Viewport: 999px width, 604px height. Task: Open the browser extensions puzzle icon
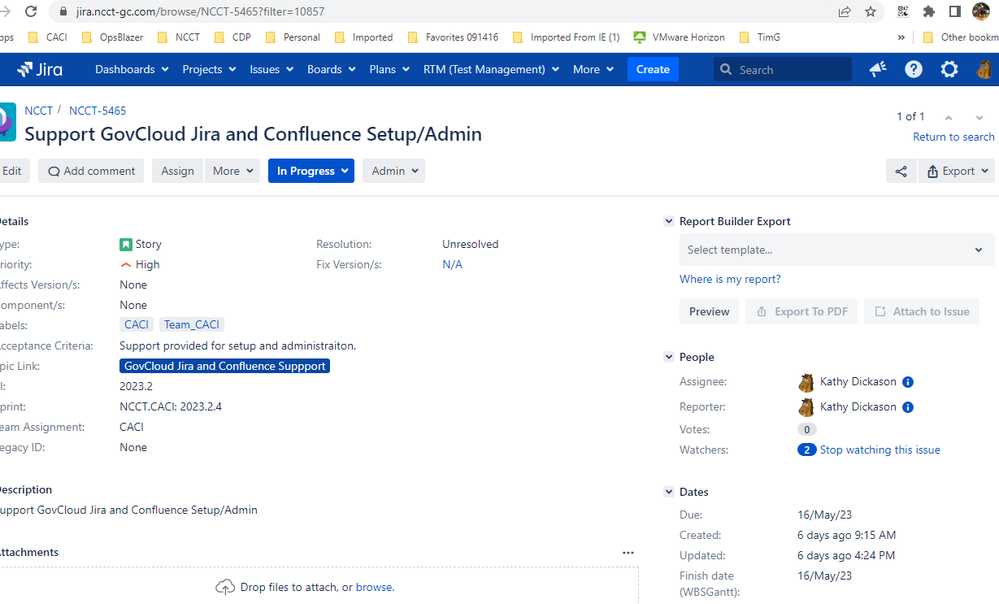tap(929, 11)
